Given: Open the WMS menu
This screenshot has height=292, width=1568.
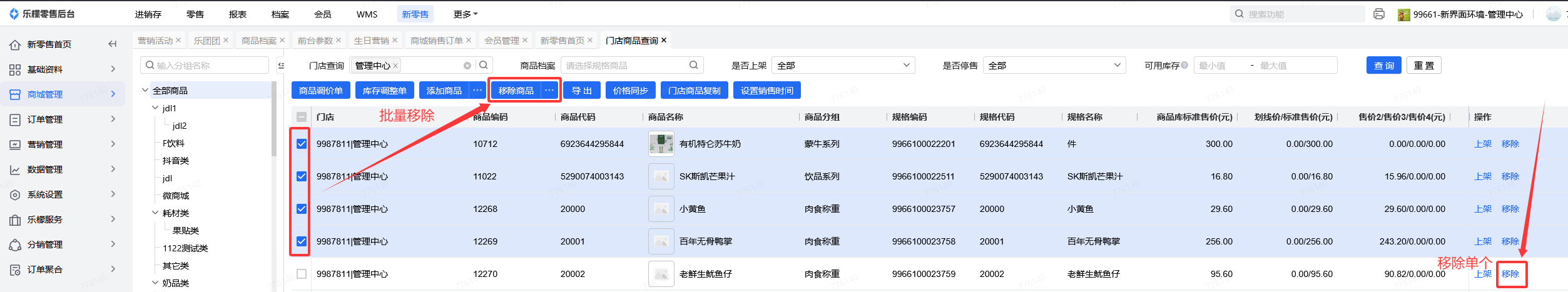Looking at the screenshot, I should pos(367,14).
